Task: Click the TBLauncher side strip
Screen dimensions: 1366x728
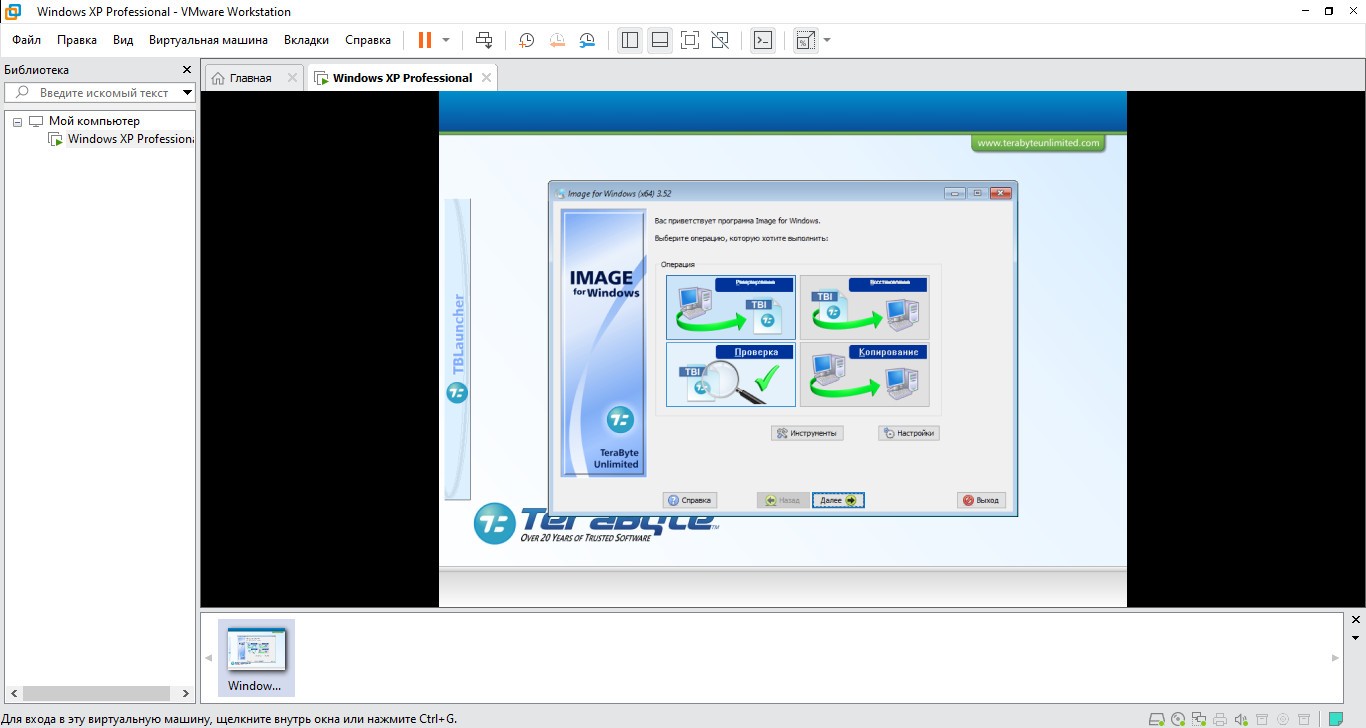Action: point(458,348)
